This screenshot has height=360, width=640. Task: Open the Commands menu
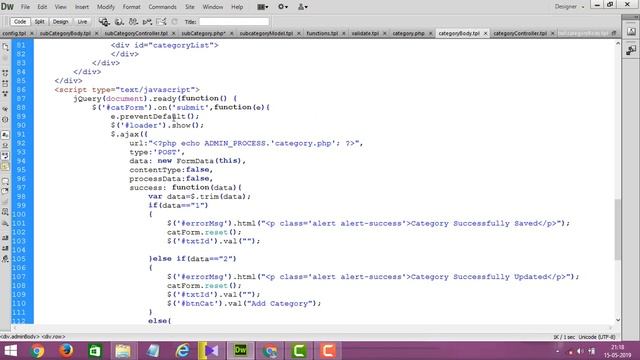pyautogui.click(x=162, y=7)
